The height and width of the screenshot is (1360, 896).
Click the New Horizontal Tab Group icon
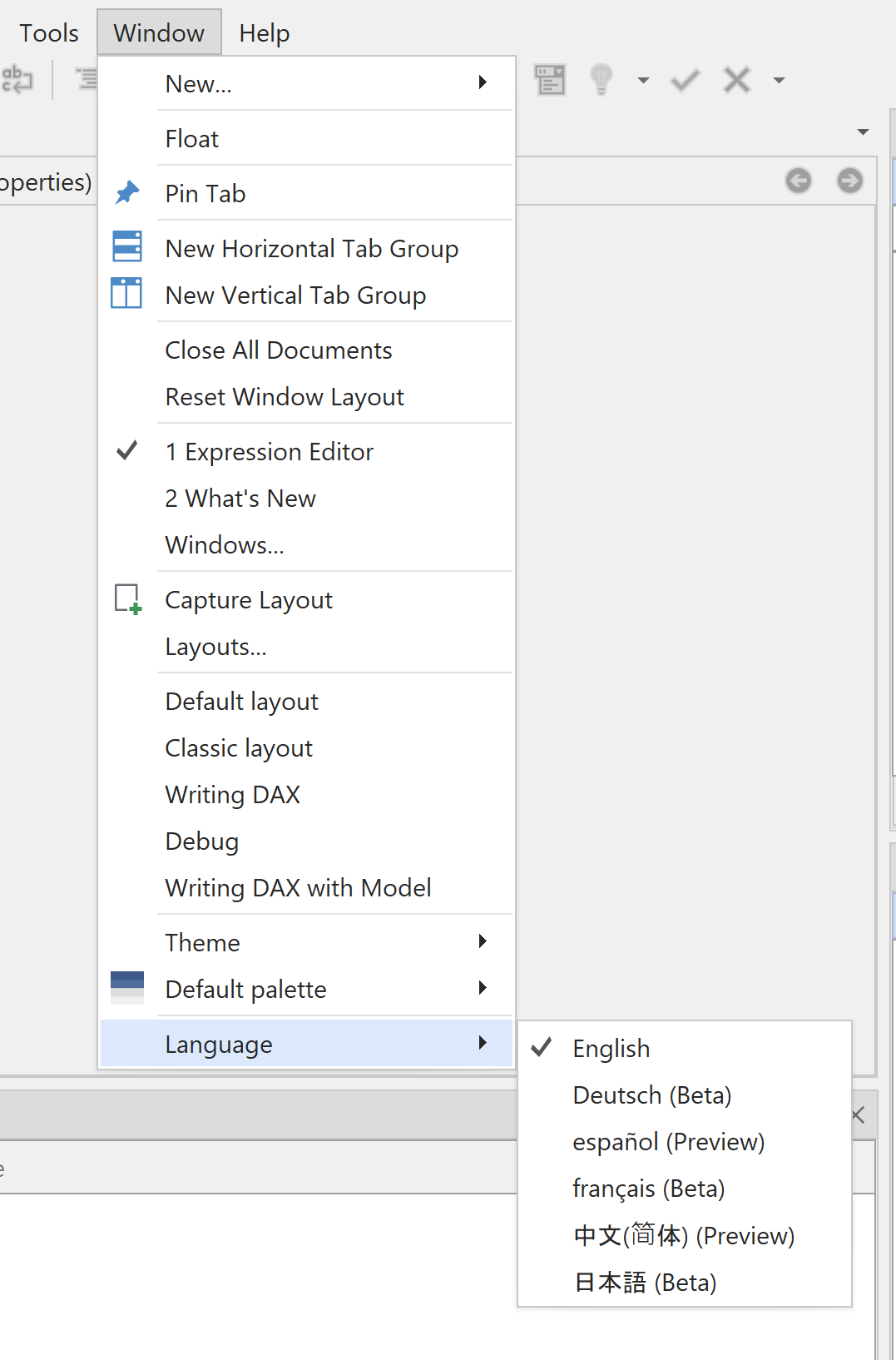click(126, 247)
